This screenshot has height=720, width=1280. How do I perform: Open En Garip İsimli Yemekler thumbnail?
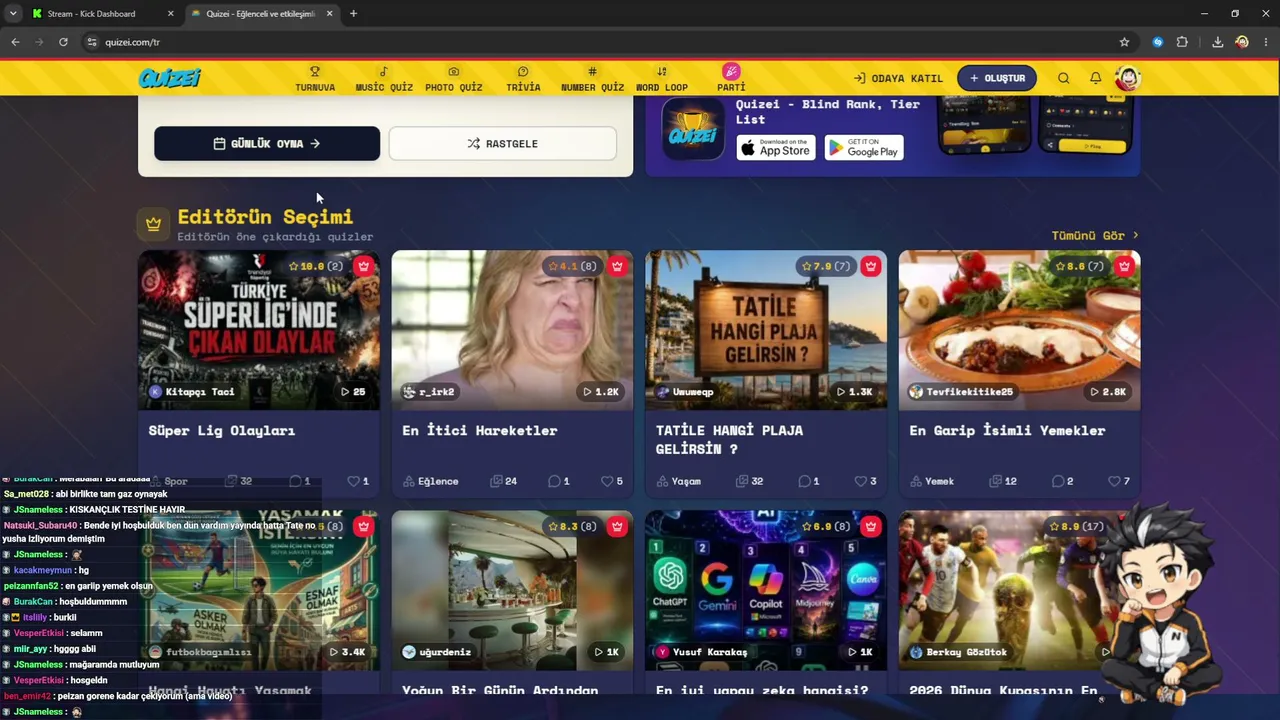[x=1019, y=330]
